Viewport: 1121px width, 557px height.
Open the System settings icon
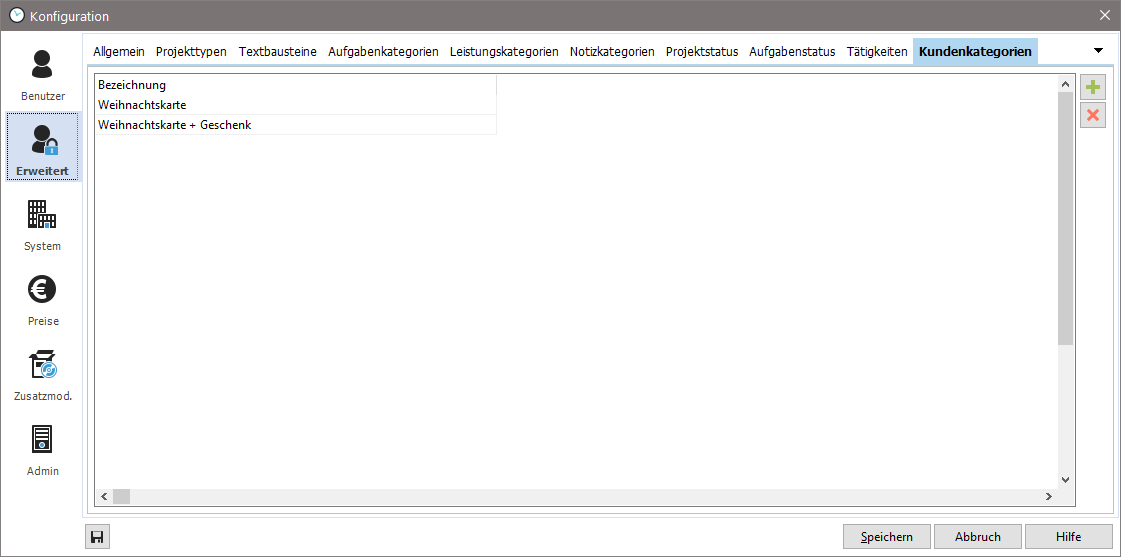pyautogui.click(x=42, y=215)
